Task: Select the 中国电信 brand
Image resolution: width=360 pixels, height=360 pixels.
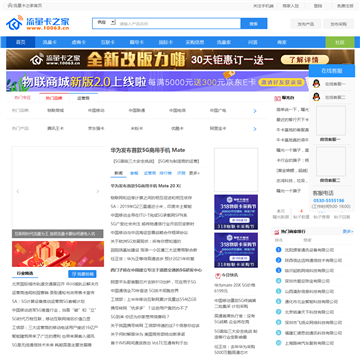Action: (x=177, y=110)
